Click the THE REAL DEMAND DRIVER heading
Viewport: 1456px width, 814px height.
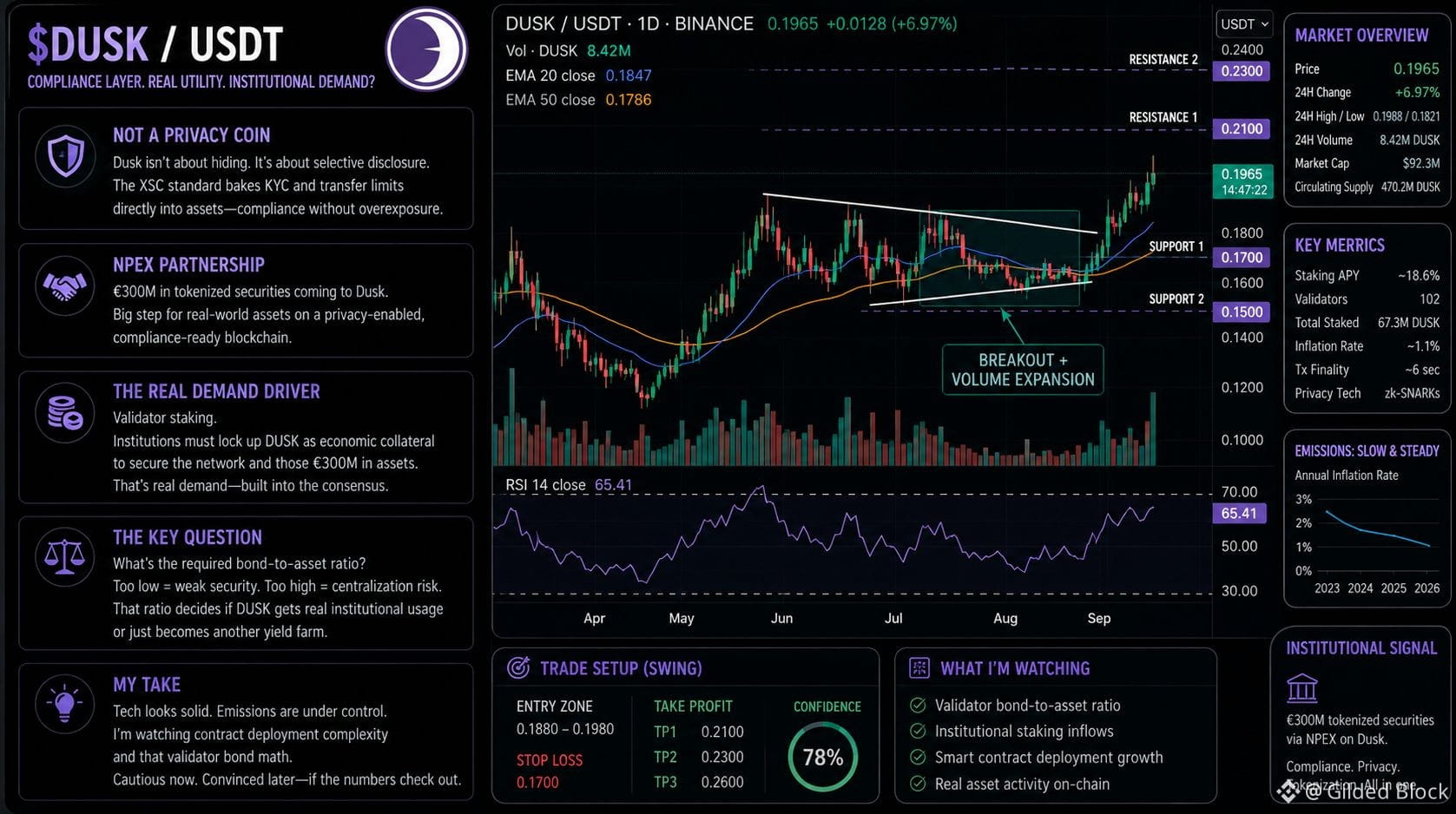(216, 391)
